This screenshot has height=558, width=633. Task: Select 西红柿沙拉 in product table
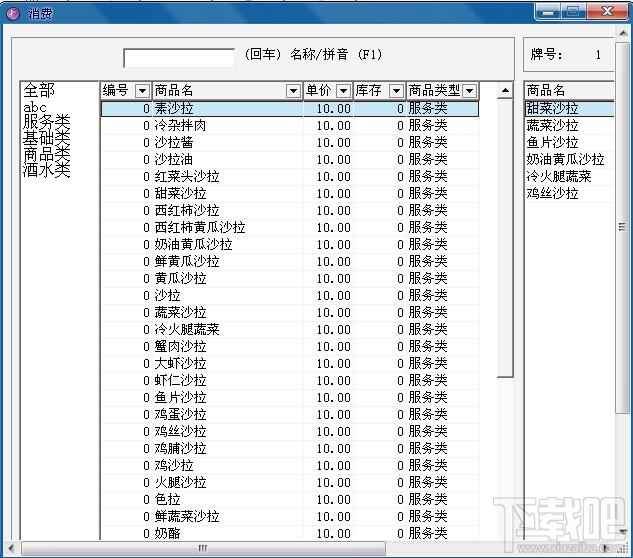[x=289, y=210]
